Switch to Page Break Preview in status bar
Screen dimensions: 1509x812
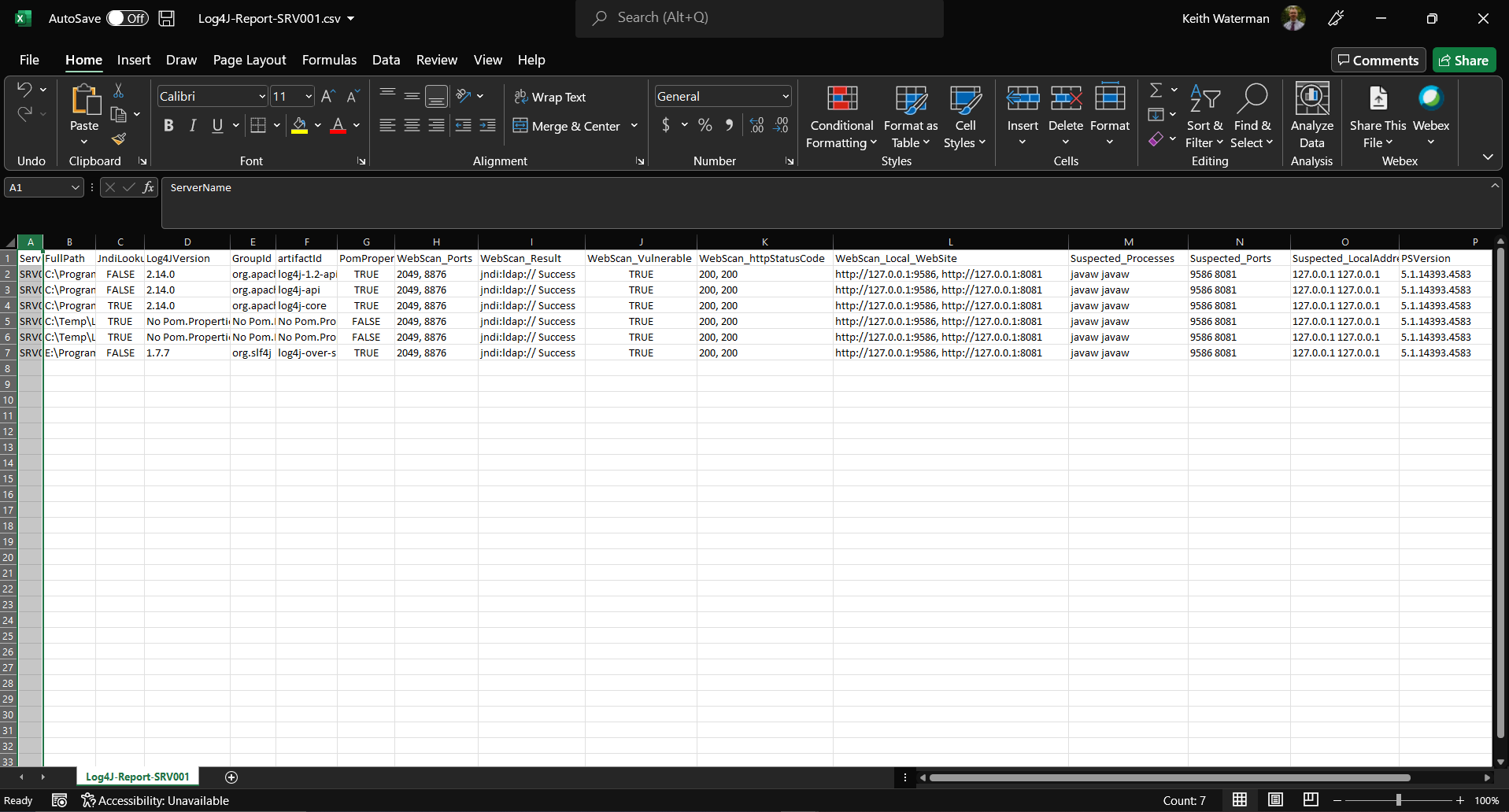coord(1311,800)
